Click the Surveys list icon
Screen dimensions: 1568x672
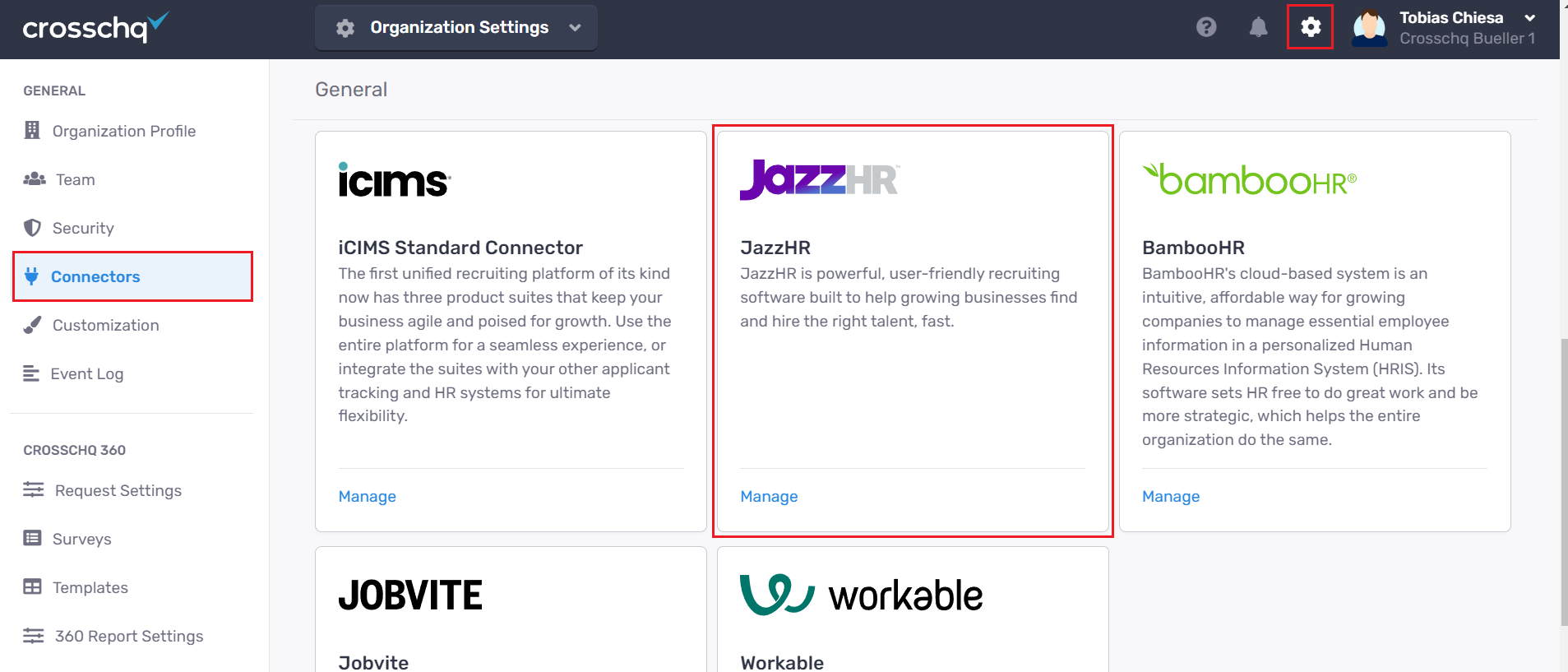click(x=32, y=538)
